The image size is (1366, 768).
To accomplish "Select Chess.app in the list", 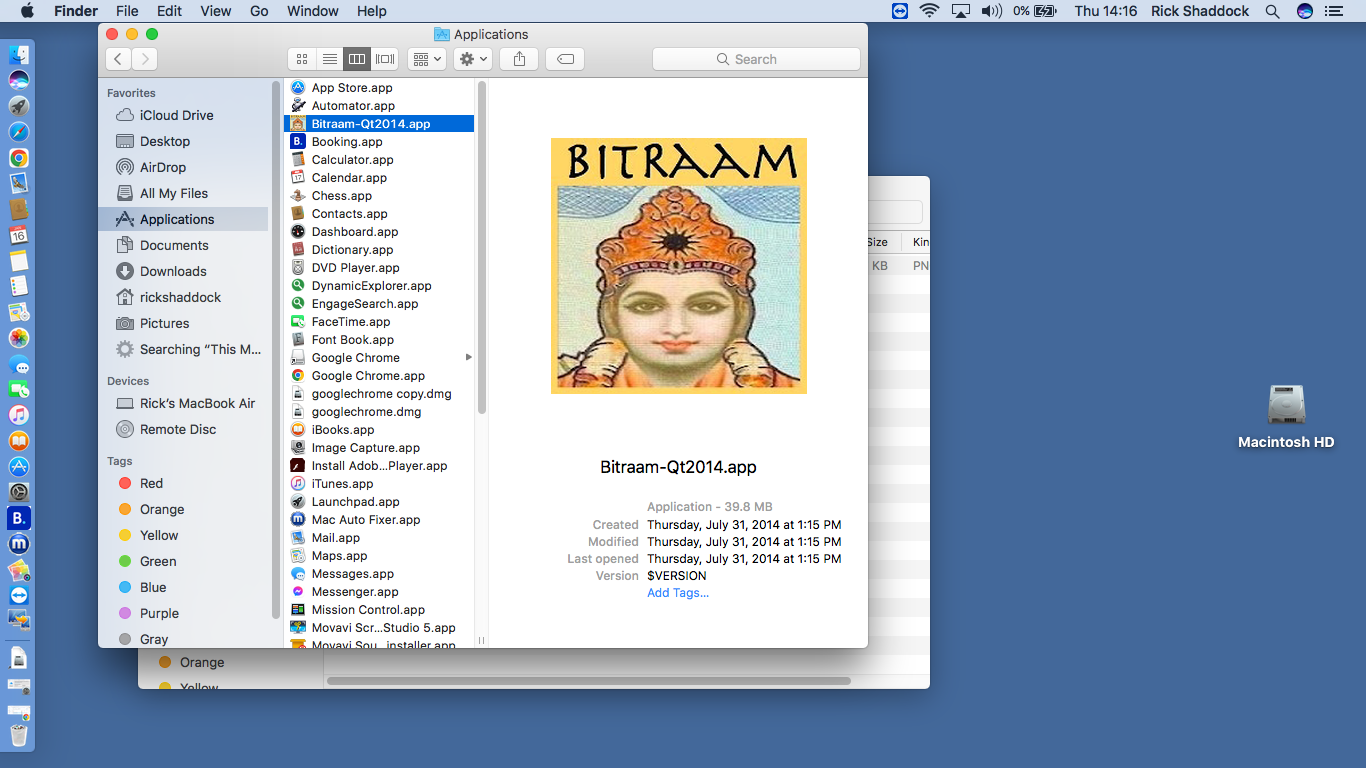I will [x=341, y=196].
